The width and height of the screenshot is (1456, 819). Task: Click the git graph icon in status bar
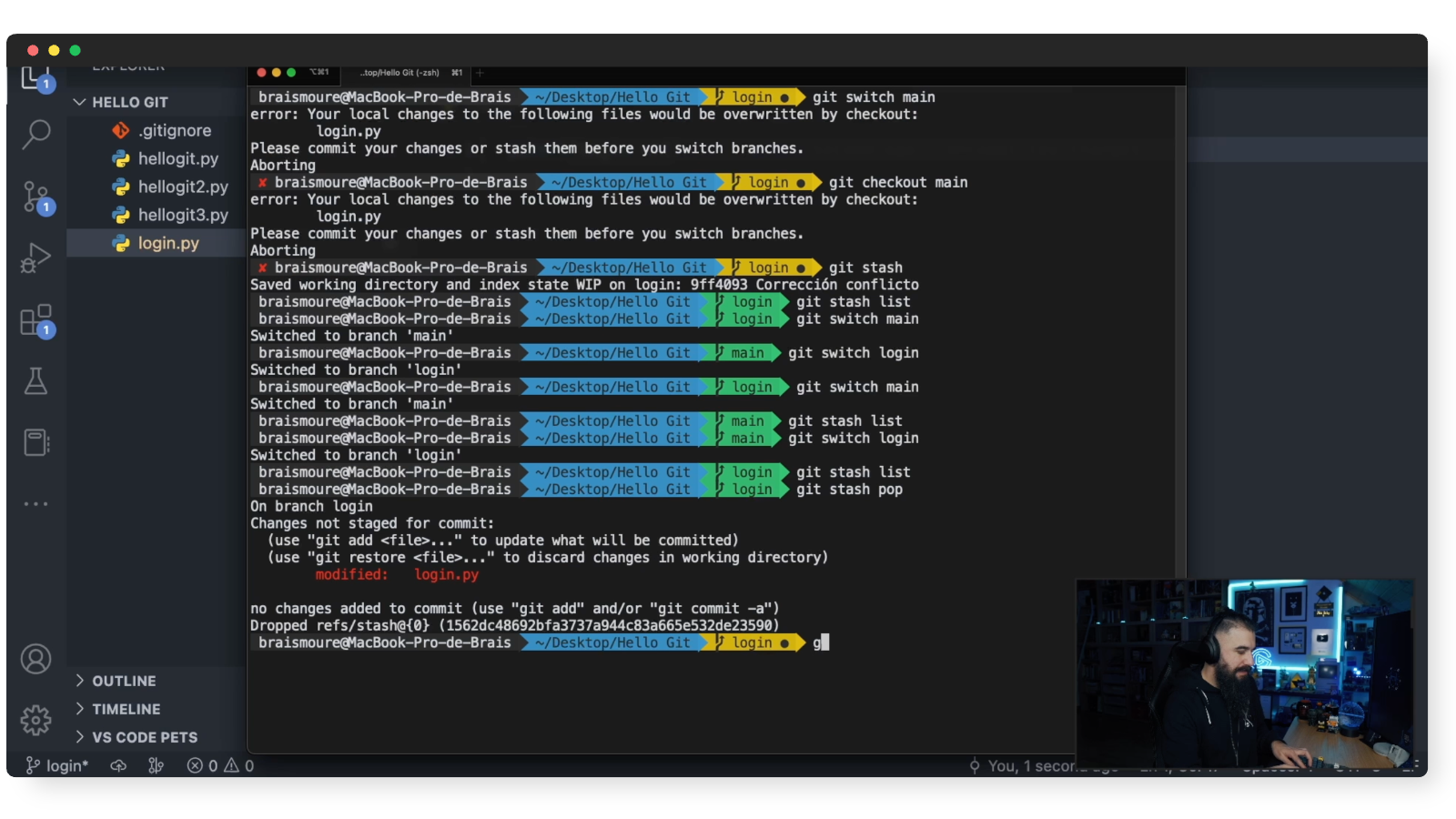pos(156,766)
